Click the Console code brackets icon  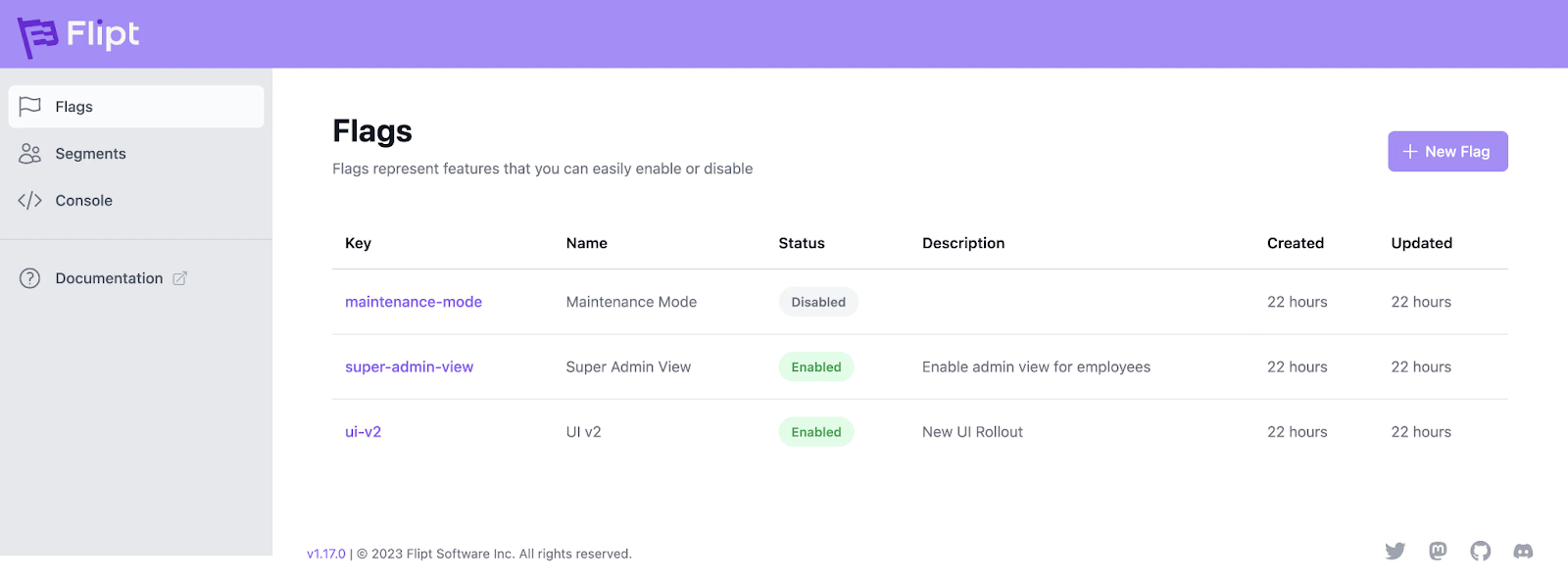tap(30, 201)
